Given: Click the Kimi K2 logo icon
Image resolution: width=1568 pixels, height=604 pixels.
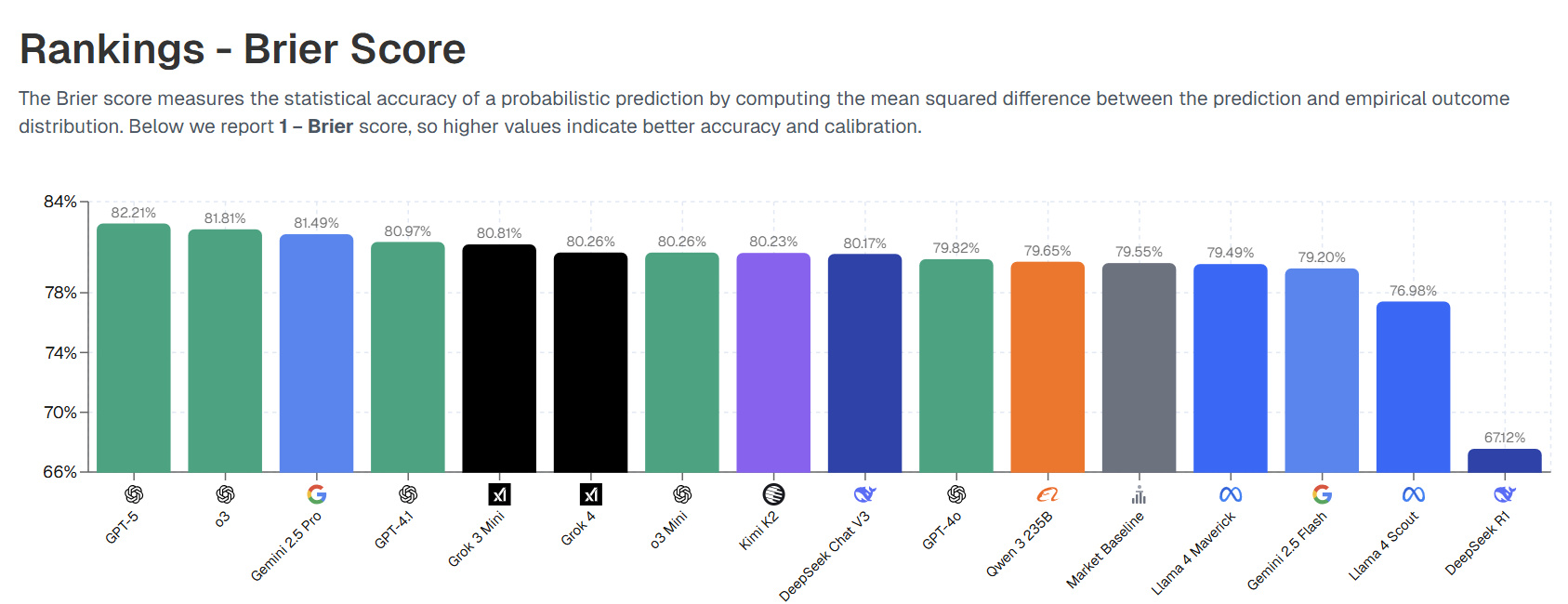Looking at the screenshot, I should point(773,494).
